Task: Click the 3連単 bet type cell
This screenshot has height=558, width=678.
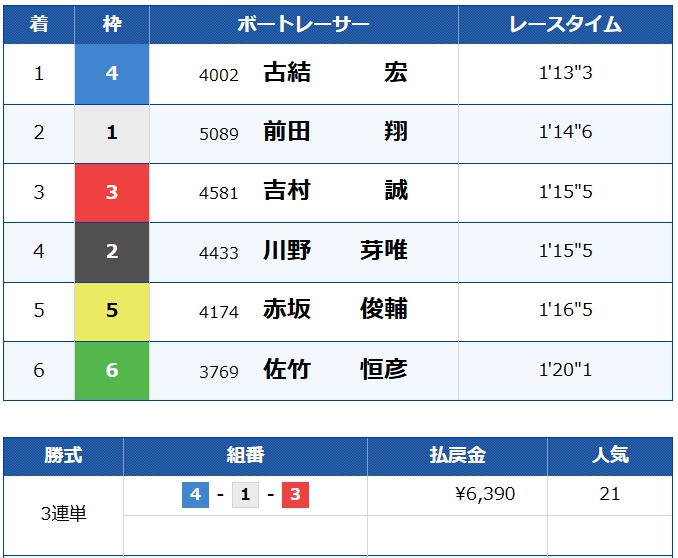Action: [63, 514]
